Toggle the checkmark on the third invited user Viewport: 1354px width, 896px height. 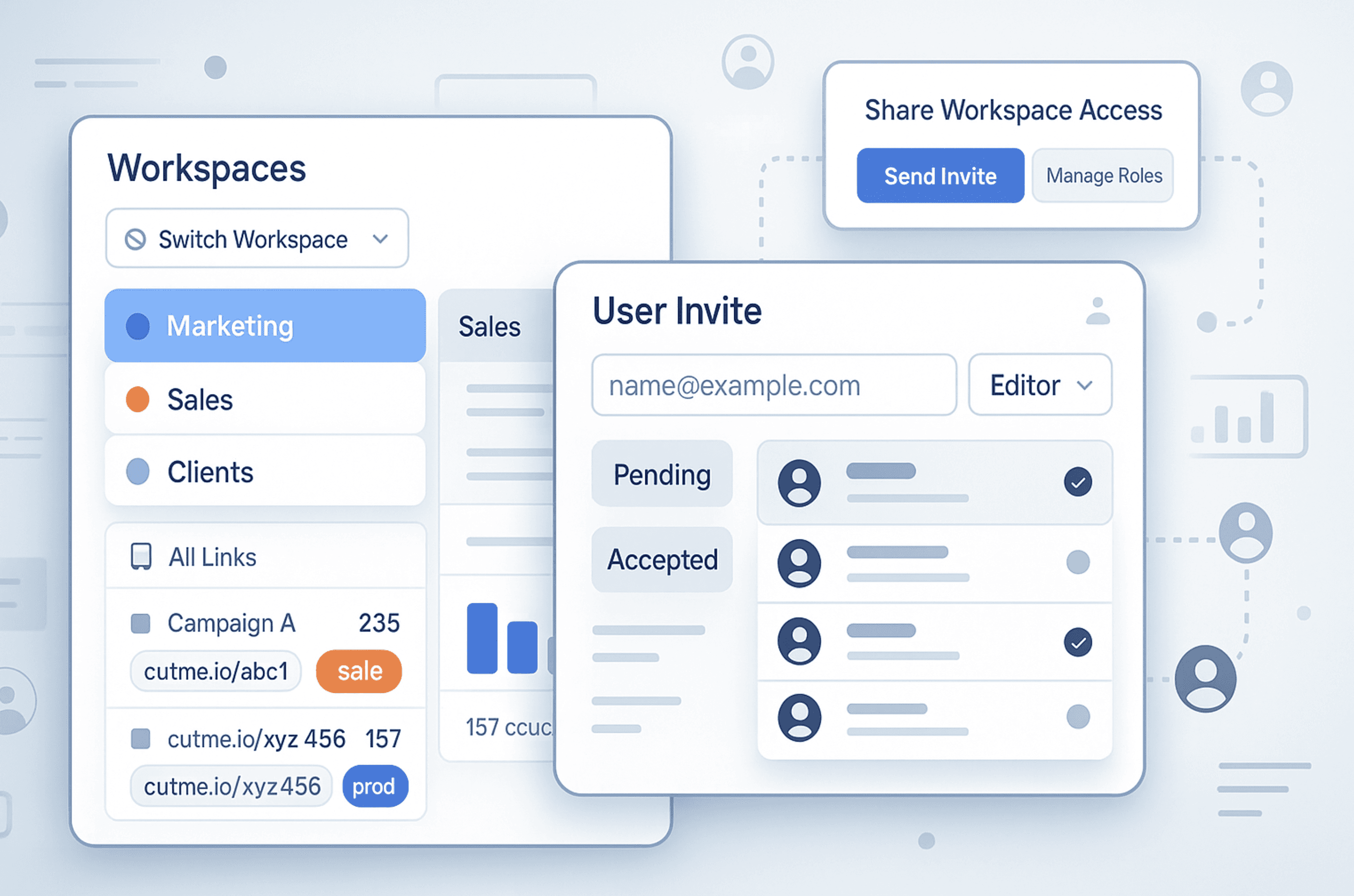1078,642
